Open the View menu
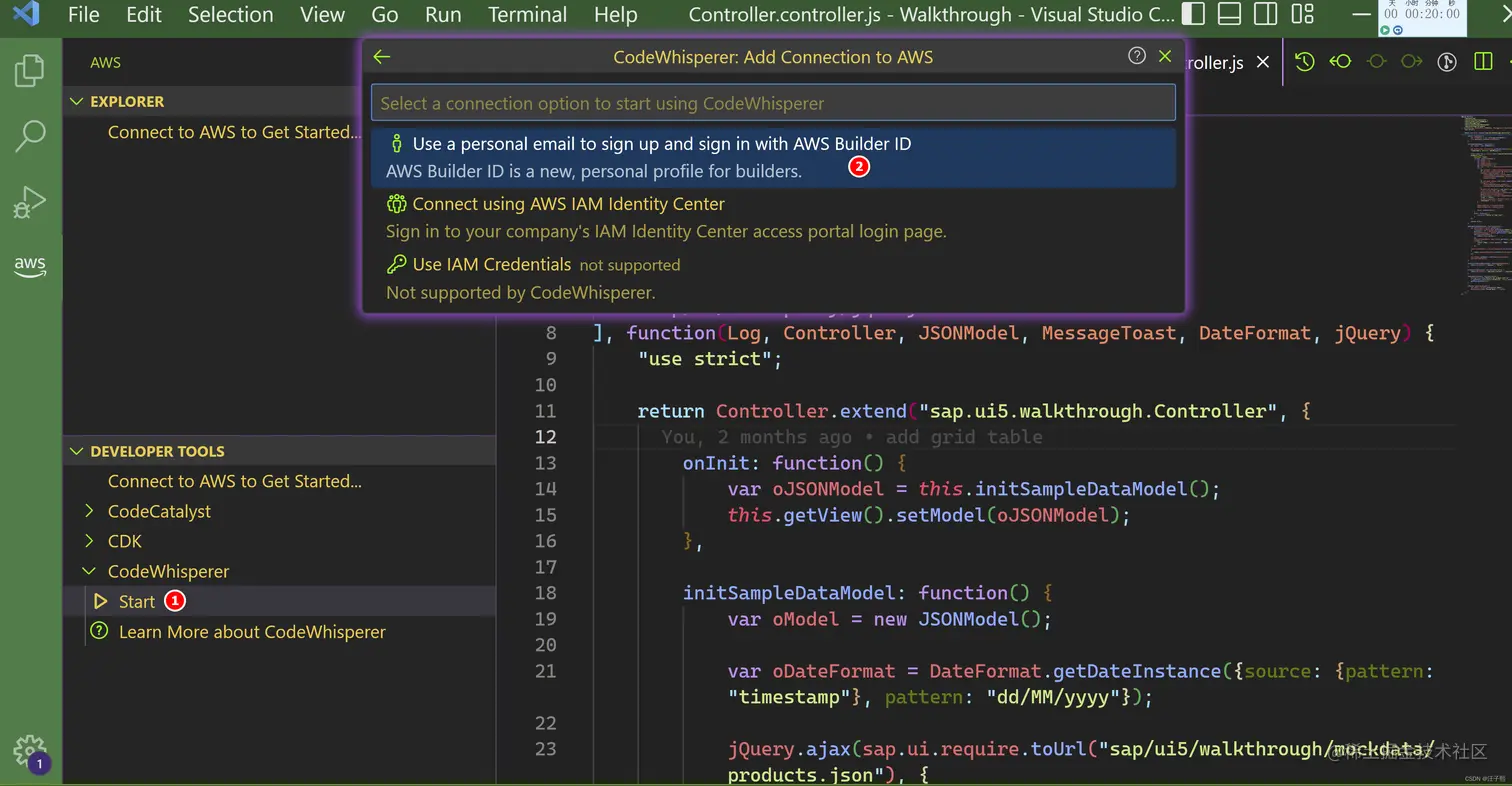The width and height of the screenshot is (1512, 786). click(322, 14)
